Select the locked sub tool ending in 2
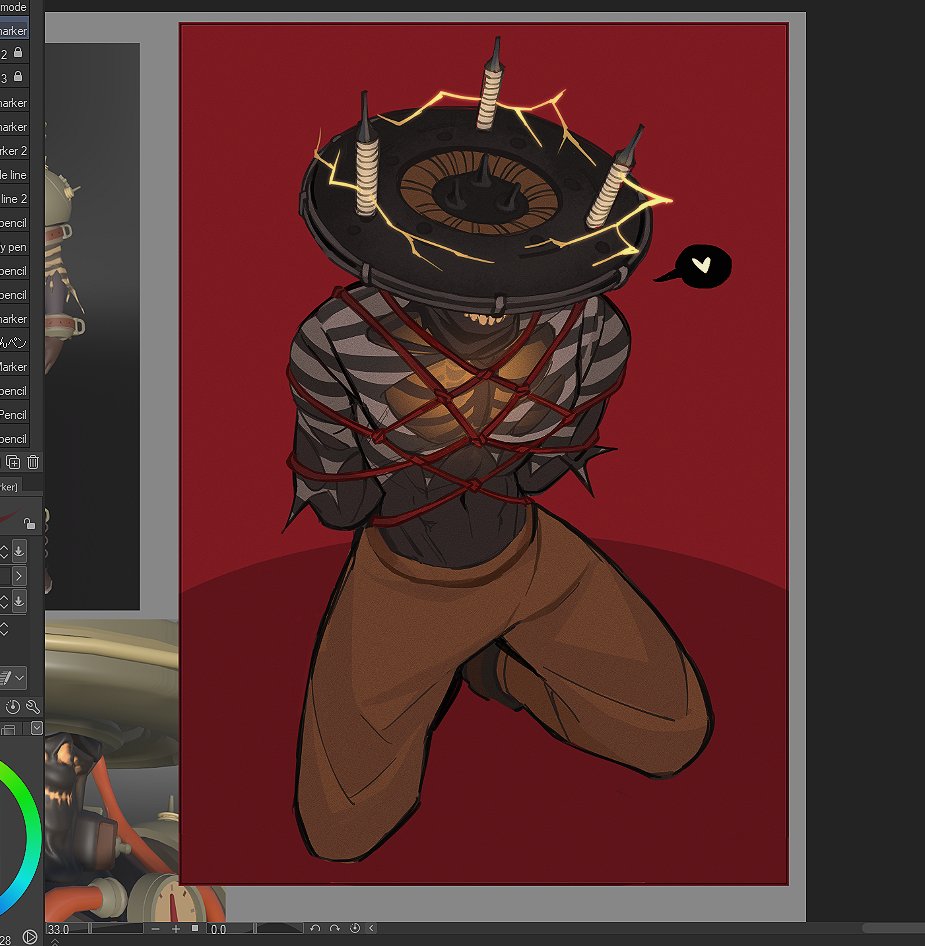This screenshot has width=925, height=946. click(x=14, y=54)
